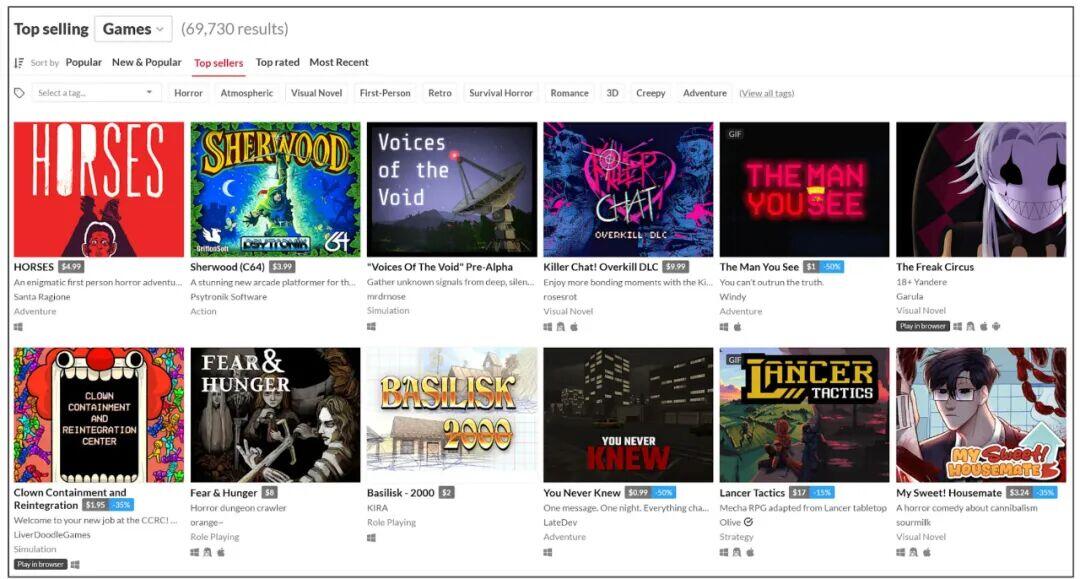Click the verified checkmark next to Olive
This screenshot has height=579, width=1080.
(748, 522)
